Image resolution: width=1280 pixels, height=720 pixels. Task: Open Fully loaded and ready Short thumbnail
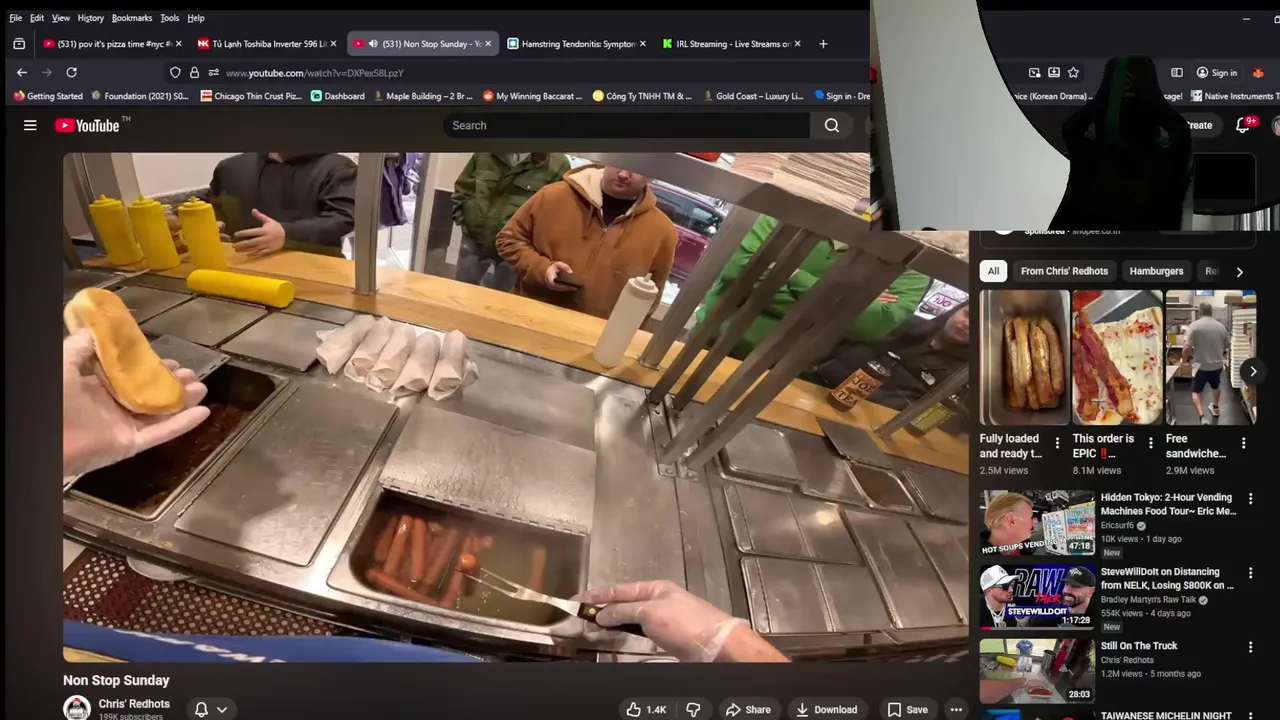click(1025, 357)
